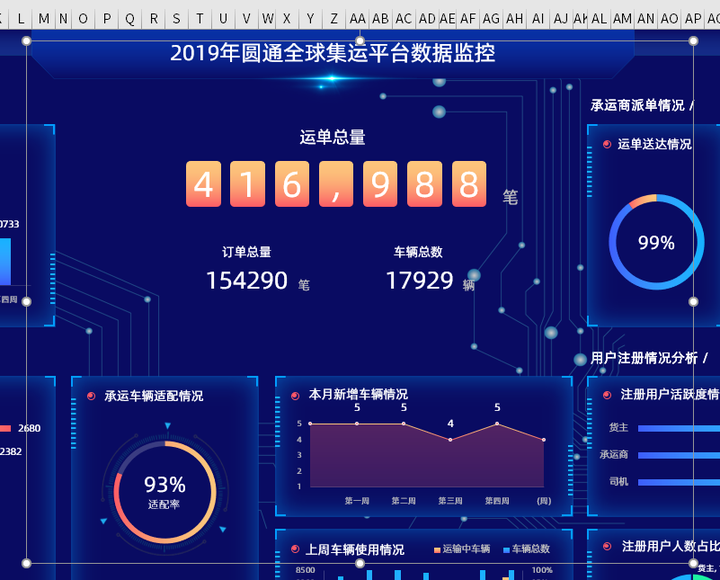Click the blue 车辆总数 legend entry
The image size is (720, 580).
point(527,549)
